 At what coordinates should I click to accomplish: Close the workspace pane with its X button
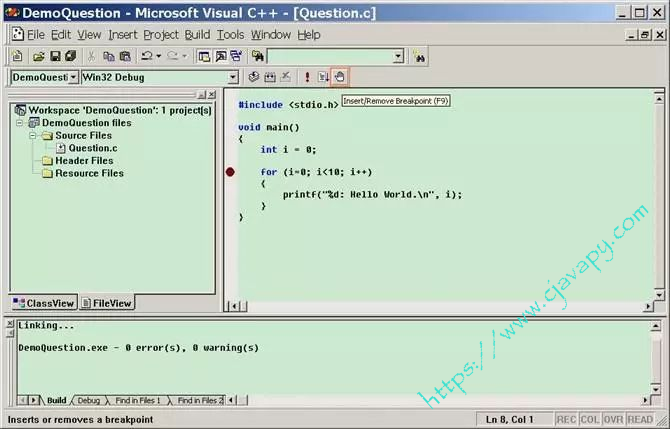[x=212, y=95]
